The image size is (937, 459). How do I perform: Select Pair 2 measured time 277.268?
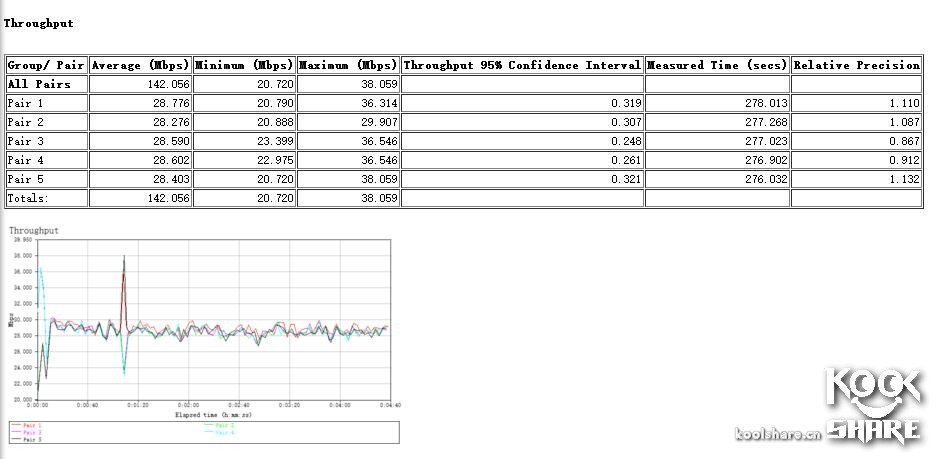point(767,123)
